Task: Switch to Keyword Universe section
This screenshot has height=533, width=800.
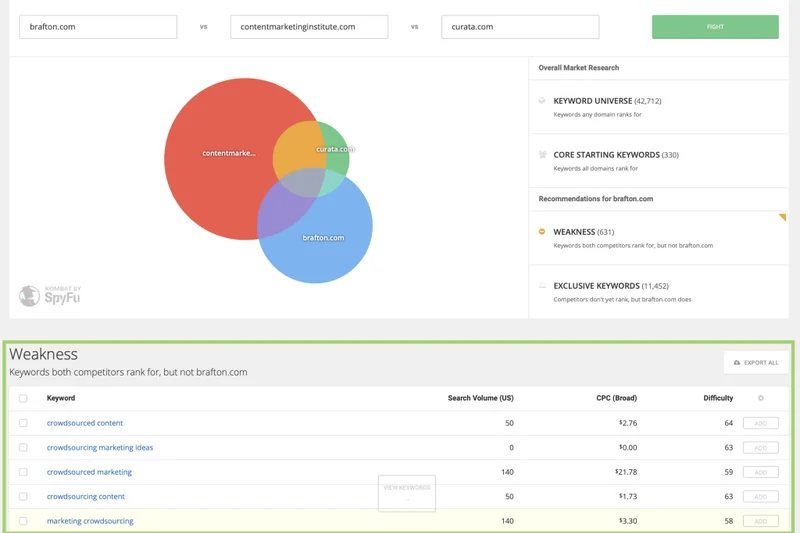Action: 606,101
